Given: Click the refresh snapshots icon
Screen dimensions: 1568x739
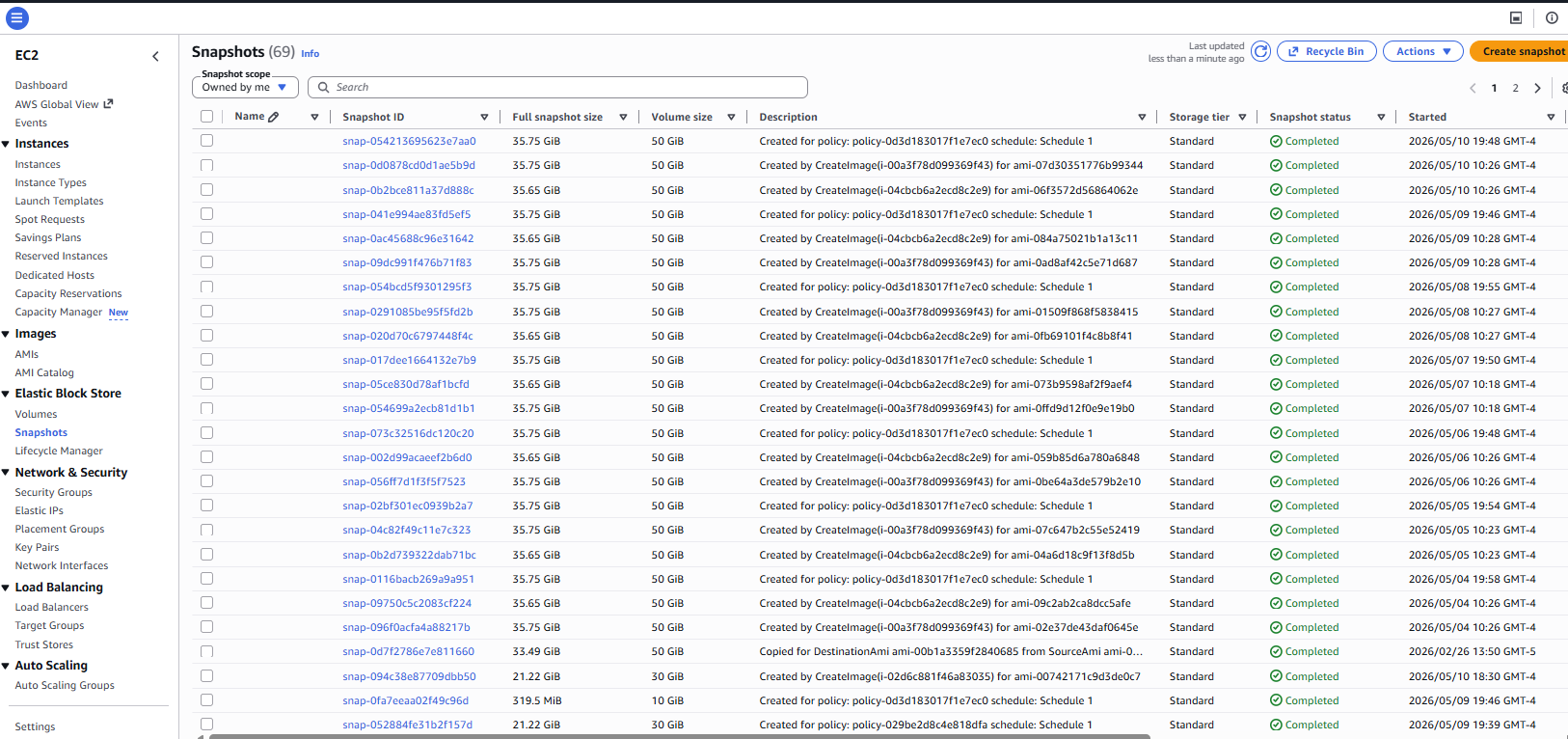Looking at the screenshot, I should coord(1260,51).
